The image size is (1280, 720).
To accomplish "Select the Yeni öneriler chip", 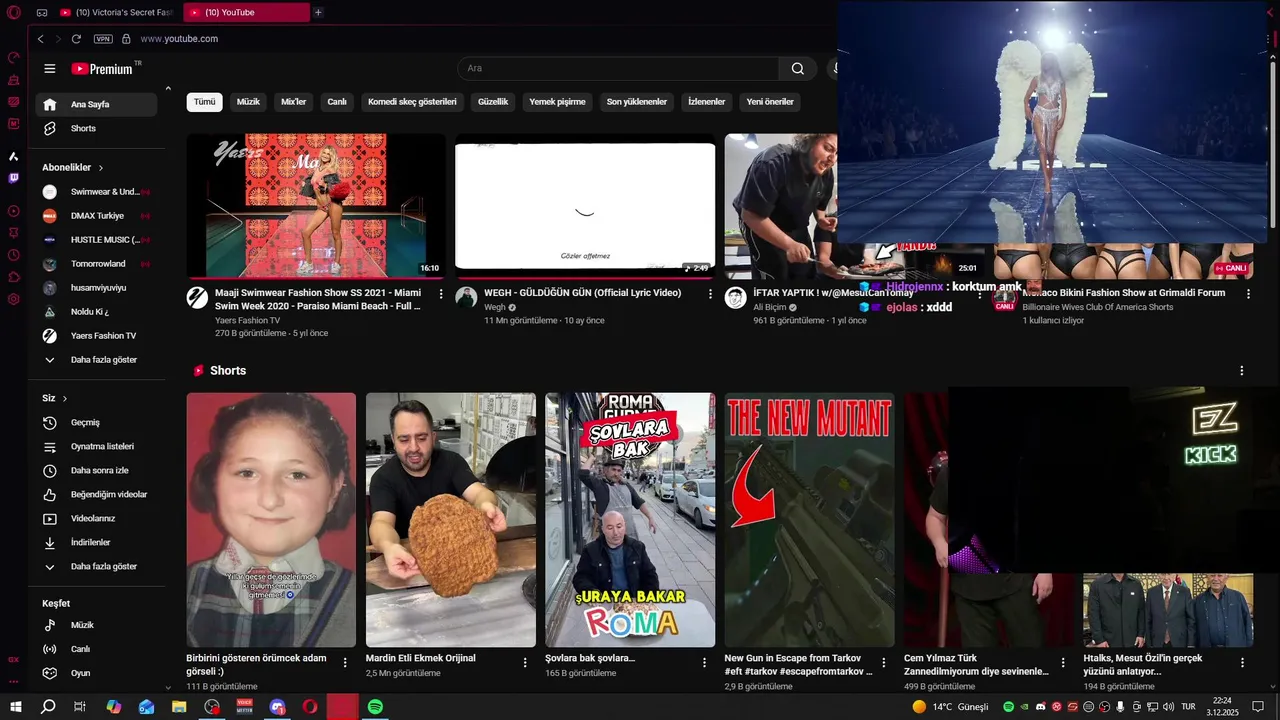I will coord(770,102).
